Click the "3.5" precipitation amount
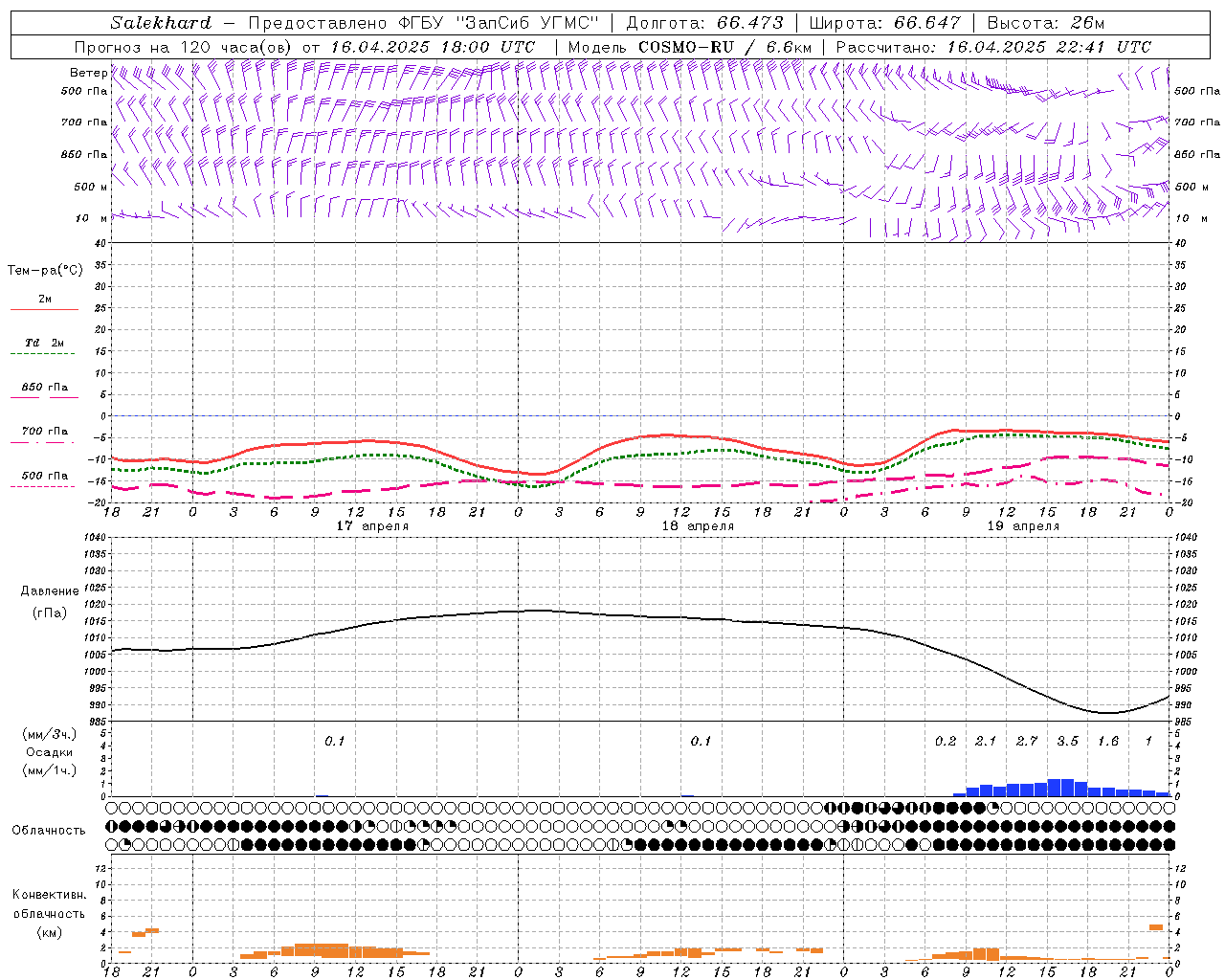The height and width of the screenshot is (980, 1225). click(x=1067, y=741)
